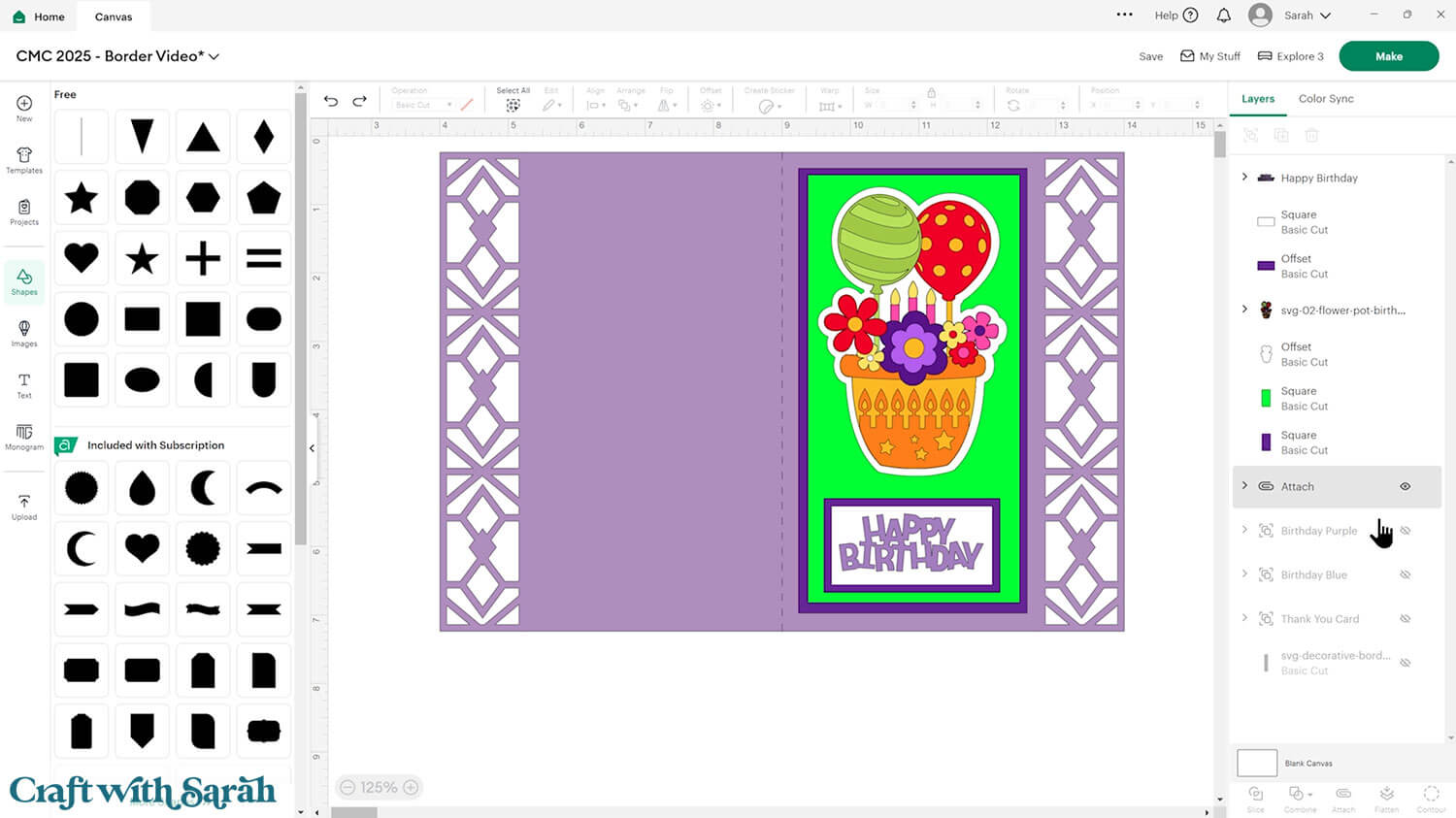Go to the Home tab
The height and width of the screenshot is (818, 1456).
point(39,16)
